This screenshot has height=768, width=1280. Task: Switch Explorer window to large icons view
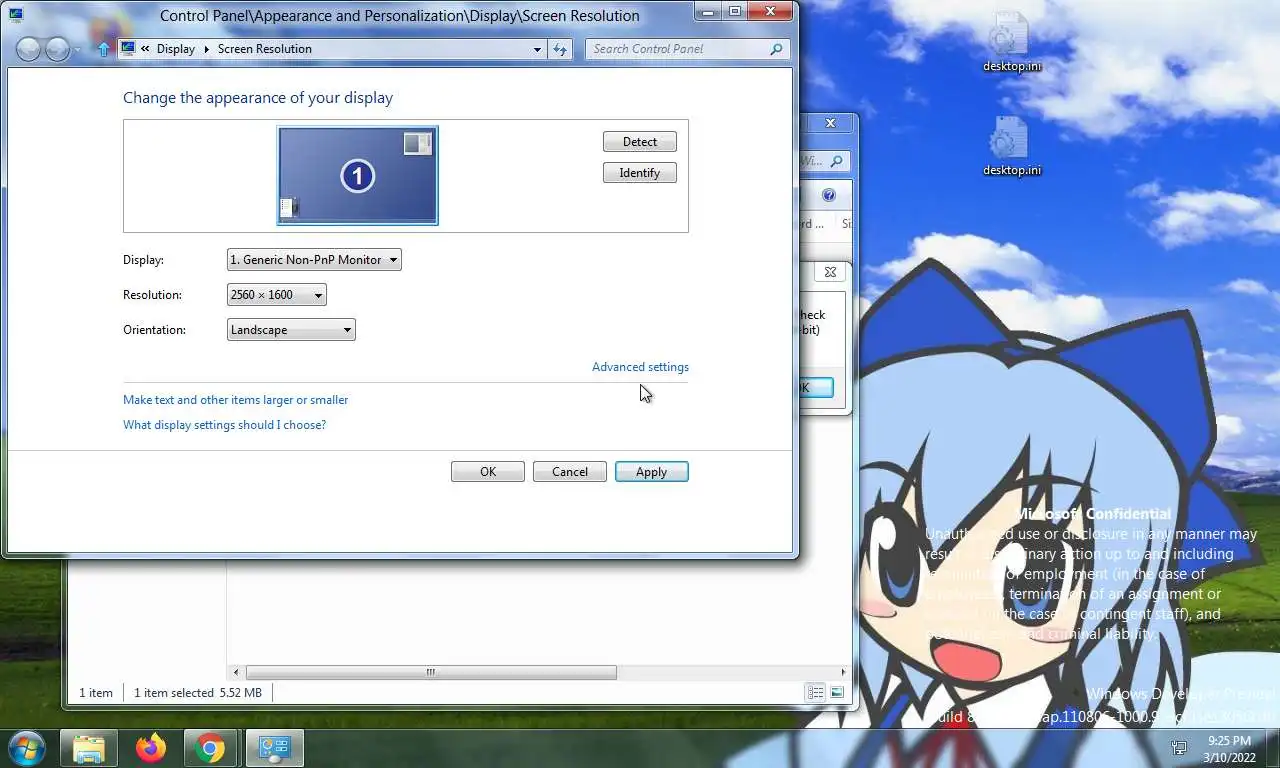tap(837, 692)
